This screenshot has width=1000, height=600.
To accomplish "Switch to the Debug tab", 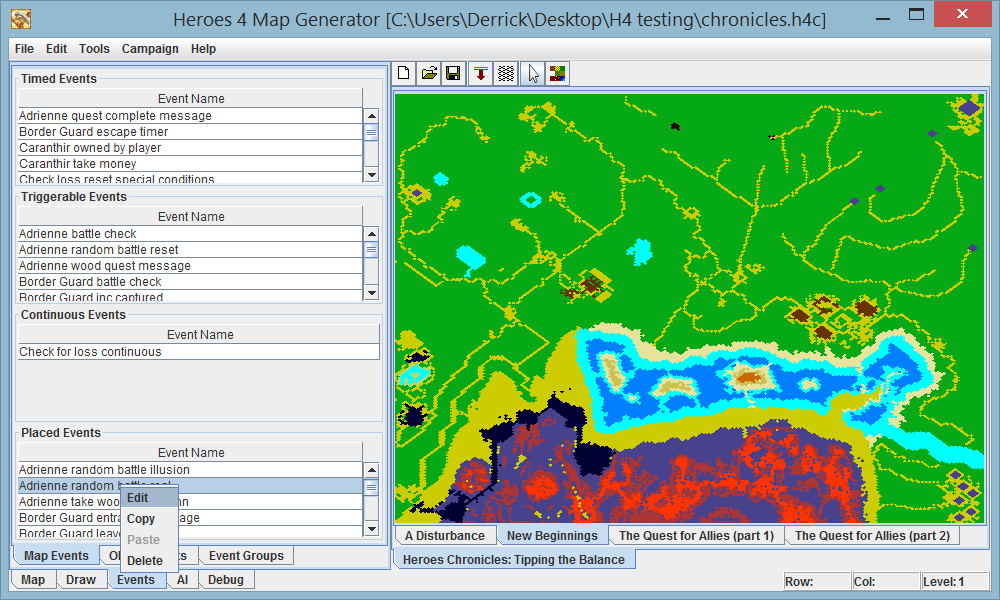I will coord(226,580).
